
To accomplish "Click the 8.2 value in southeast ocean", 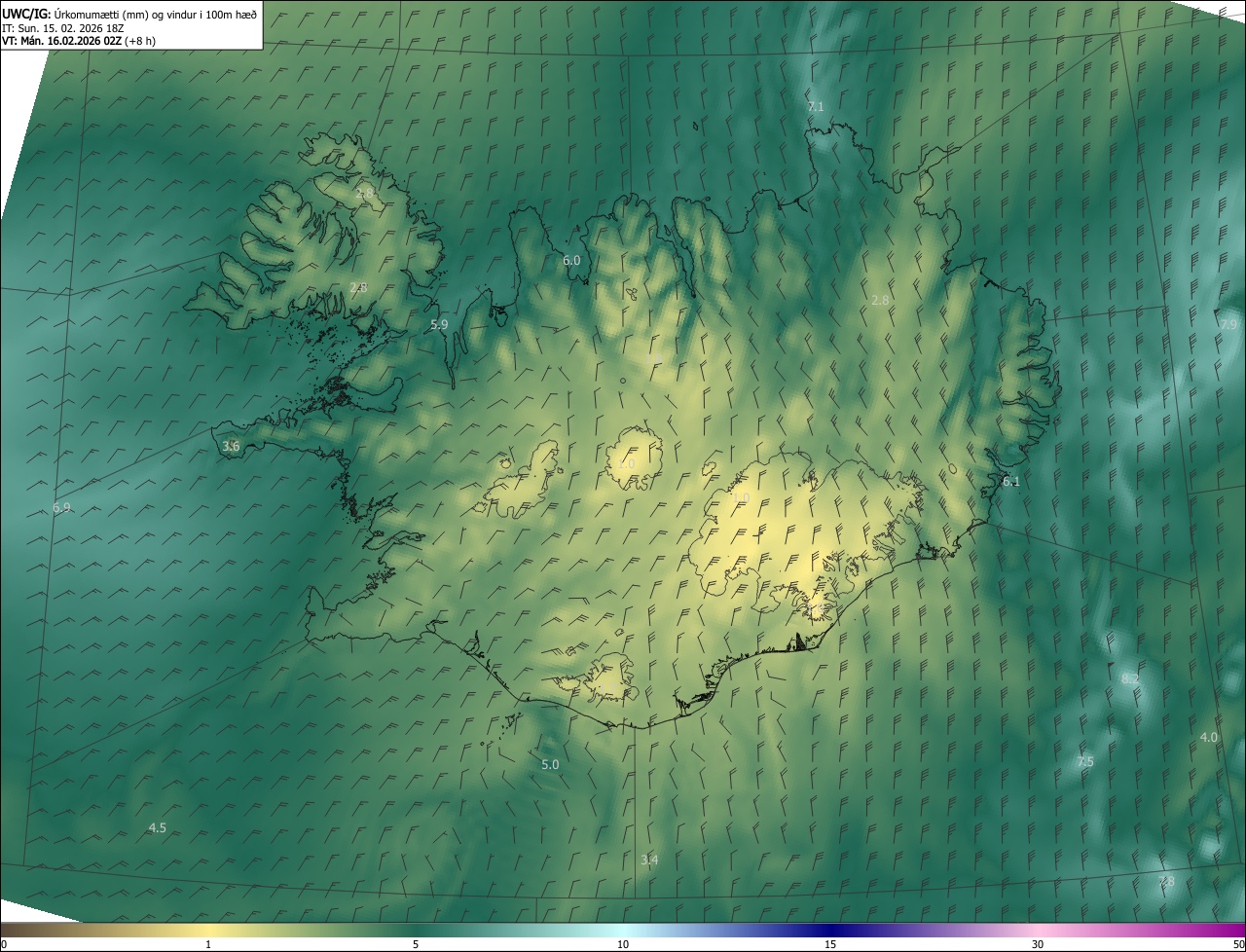I will tap(1130, 678).
